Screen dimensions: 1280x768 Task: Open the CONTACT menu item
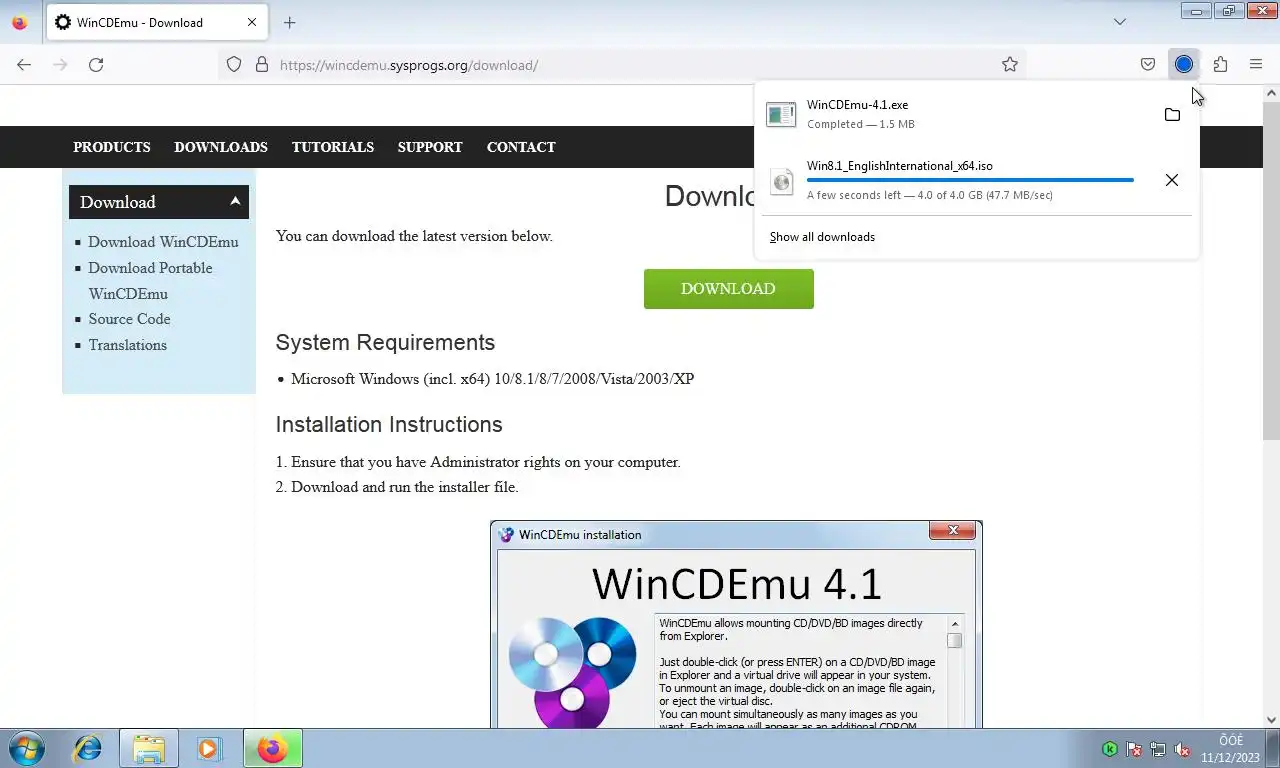[x=521, y=147]
